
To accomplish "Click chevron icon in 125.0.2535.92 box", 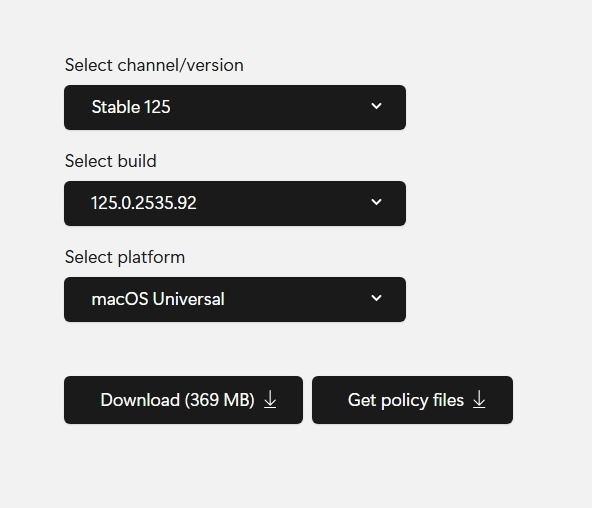I will coord(376,202).
